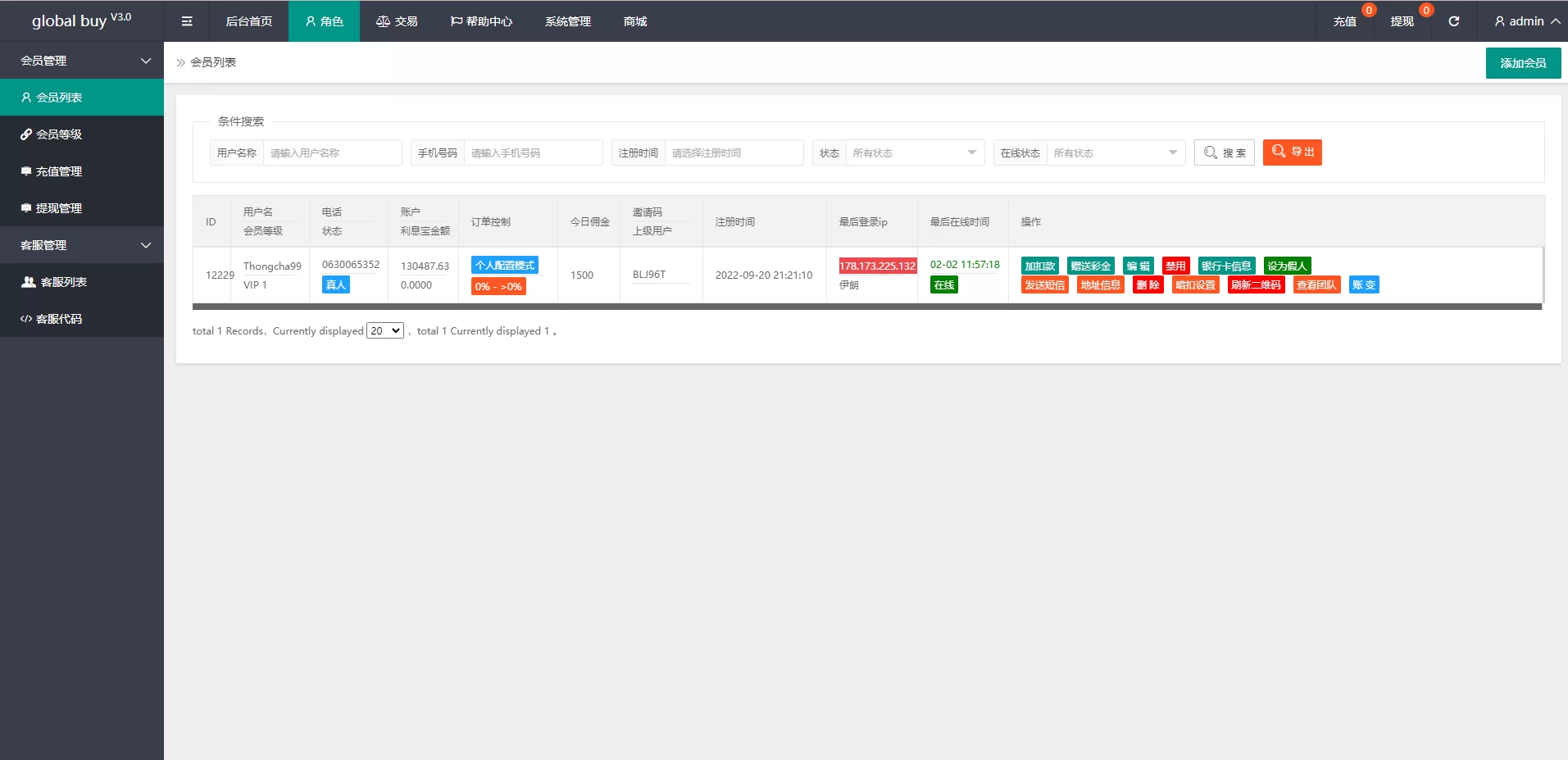Click the 添加会员 button
Viewport: 1568px width, 760px height.
(x=1522, y=63)
